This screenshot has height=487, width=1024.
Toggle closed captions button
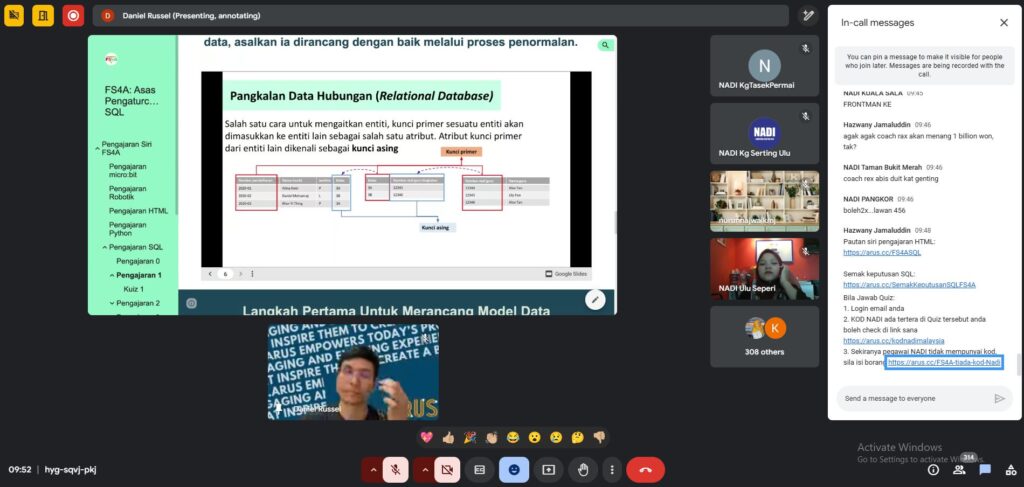coord(480,469)
